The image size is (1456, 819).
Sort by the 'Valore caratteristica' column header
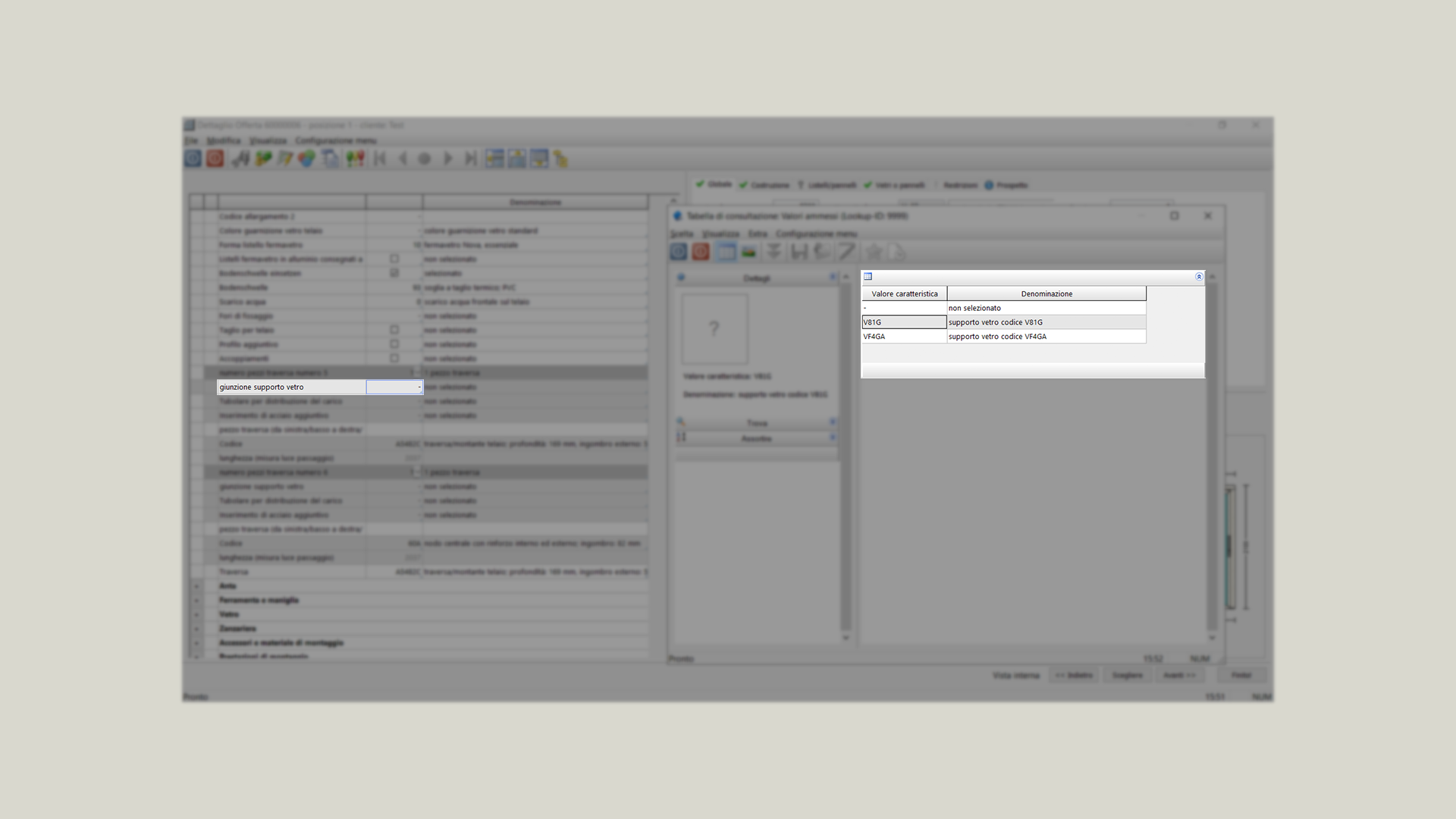coord(904,293)
